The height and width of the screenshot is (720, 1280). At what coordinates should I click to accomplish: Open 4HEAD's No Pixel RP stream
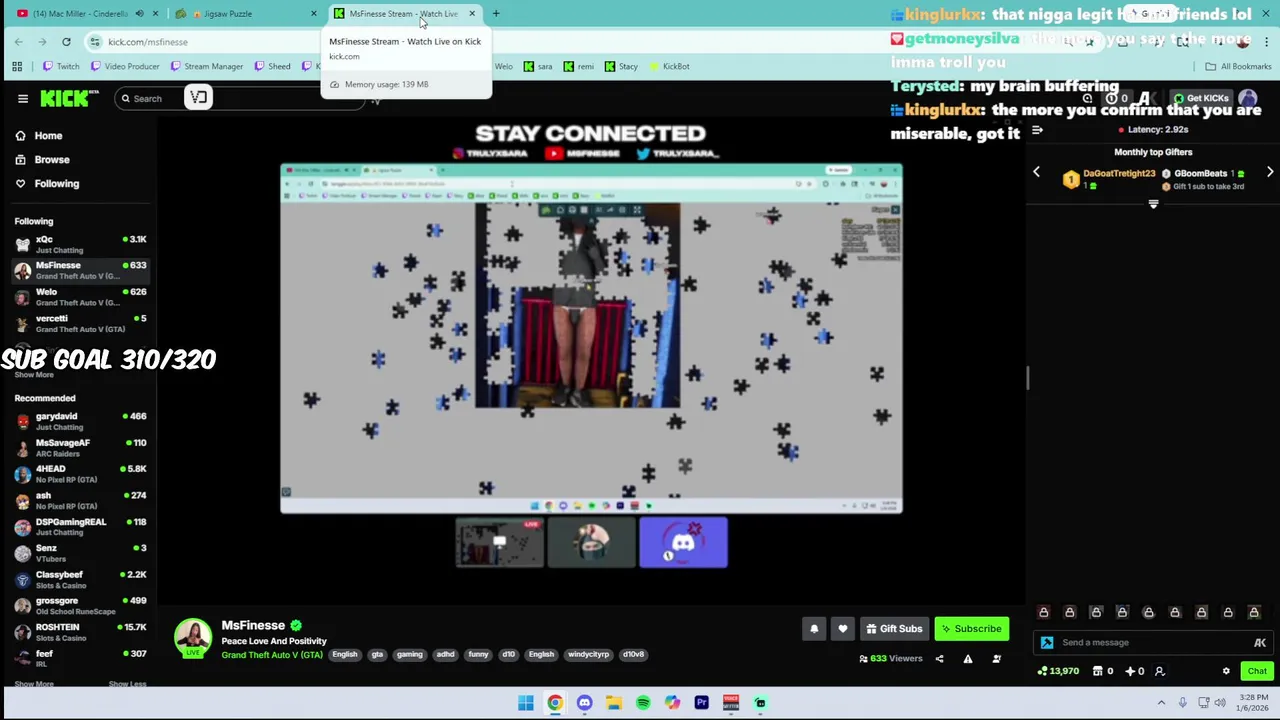click(80, 473)
